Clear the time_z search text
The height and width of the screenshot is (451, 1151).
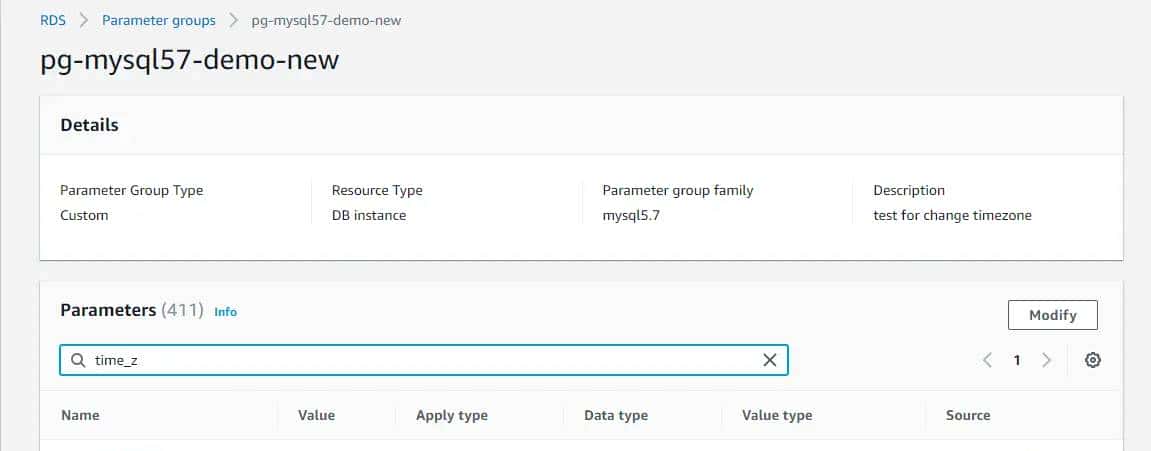point(769,360)
